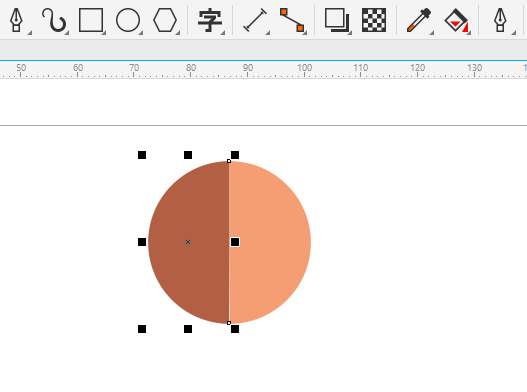Click the ruler mark labeled 130

(x=475, y=68)
